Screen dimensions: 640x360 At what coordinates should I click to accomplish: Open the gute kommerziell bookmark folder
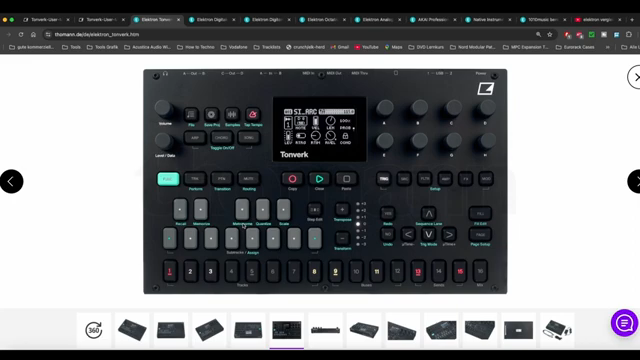(x=31, y=47)
